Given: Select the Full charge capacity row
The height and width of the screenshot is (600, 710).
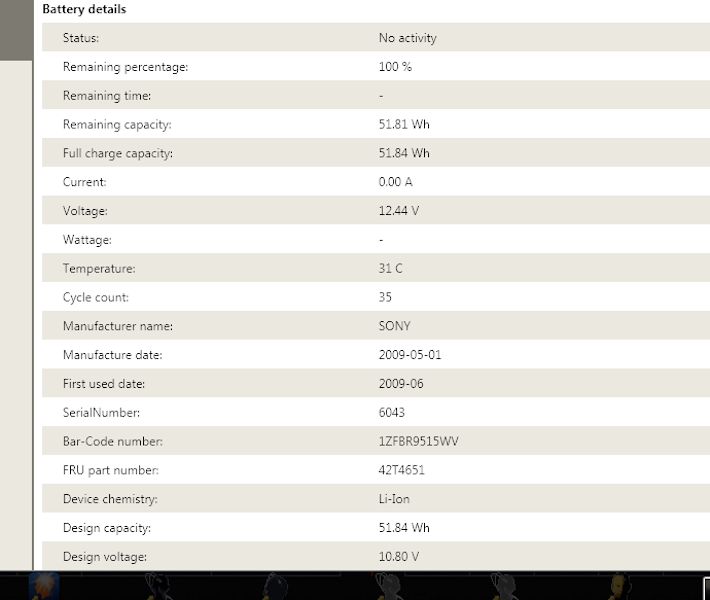Looking at the screenshot, I should pos(376,153).
